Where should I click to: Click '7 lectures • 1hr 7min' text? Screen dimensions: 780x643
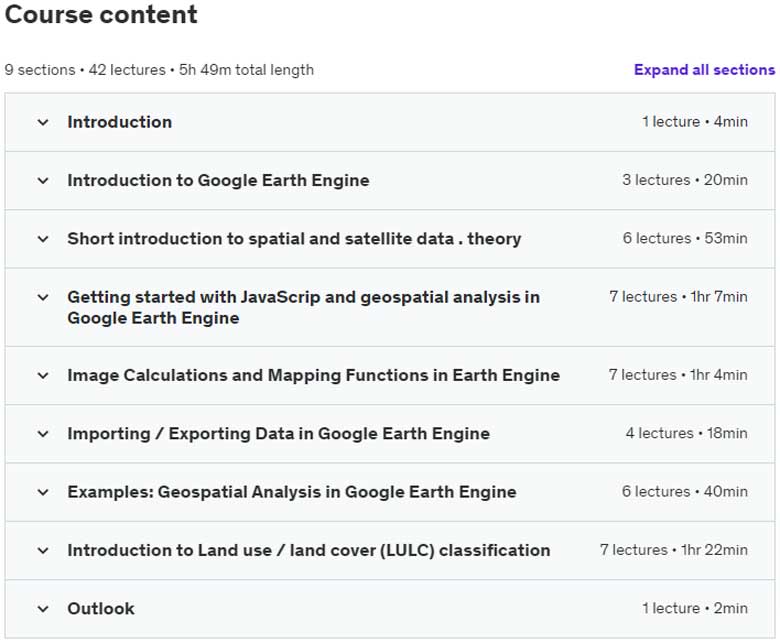pos(679,297)
